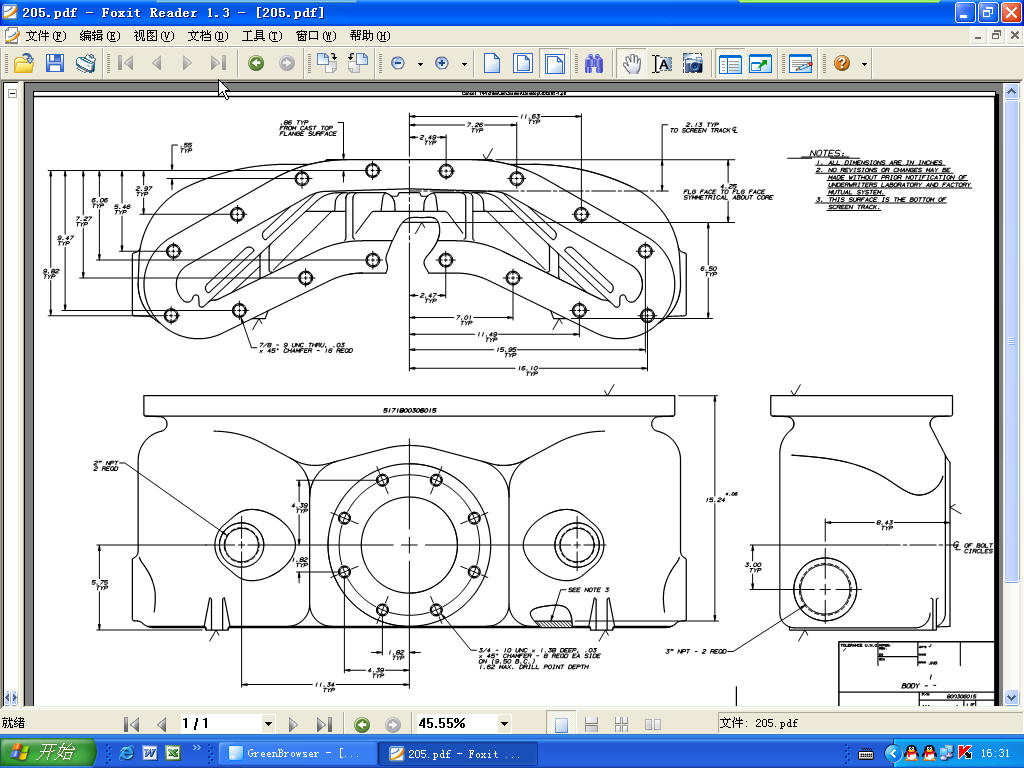The width and height of the screenshot is (1024, 768).
Task: Expand the help dropdown arrow
Action: [x=865, y=64]
